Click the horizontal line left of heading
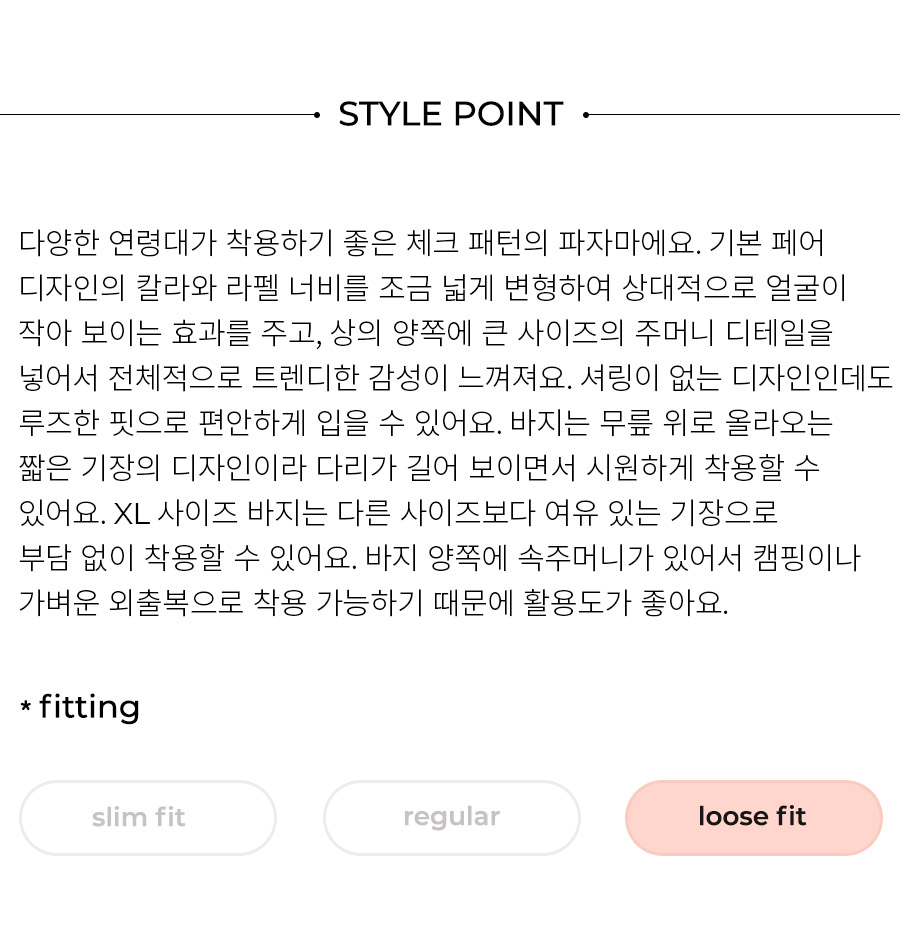 (x=157, y=114)
